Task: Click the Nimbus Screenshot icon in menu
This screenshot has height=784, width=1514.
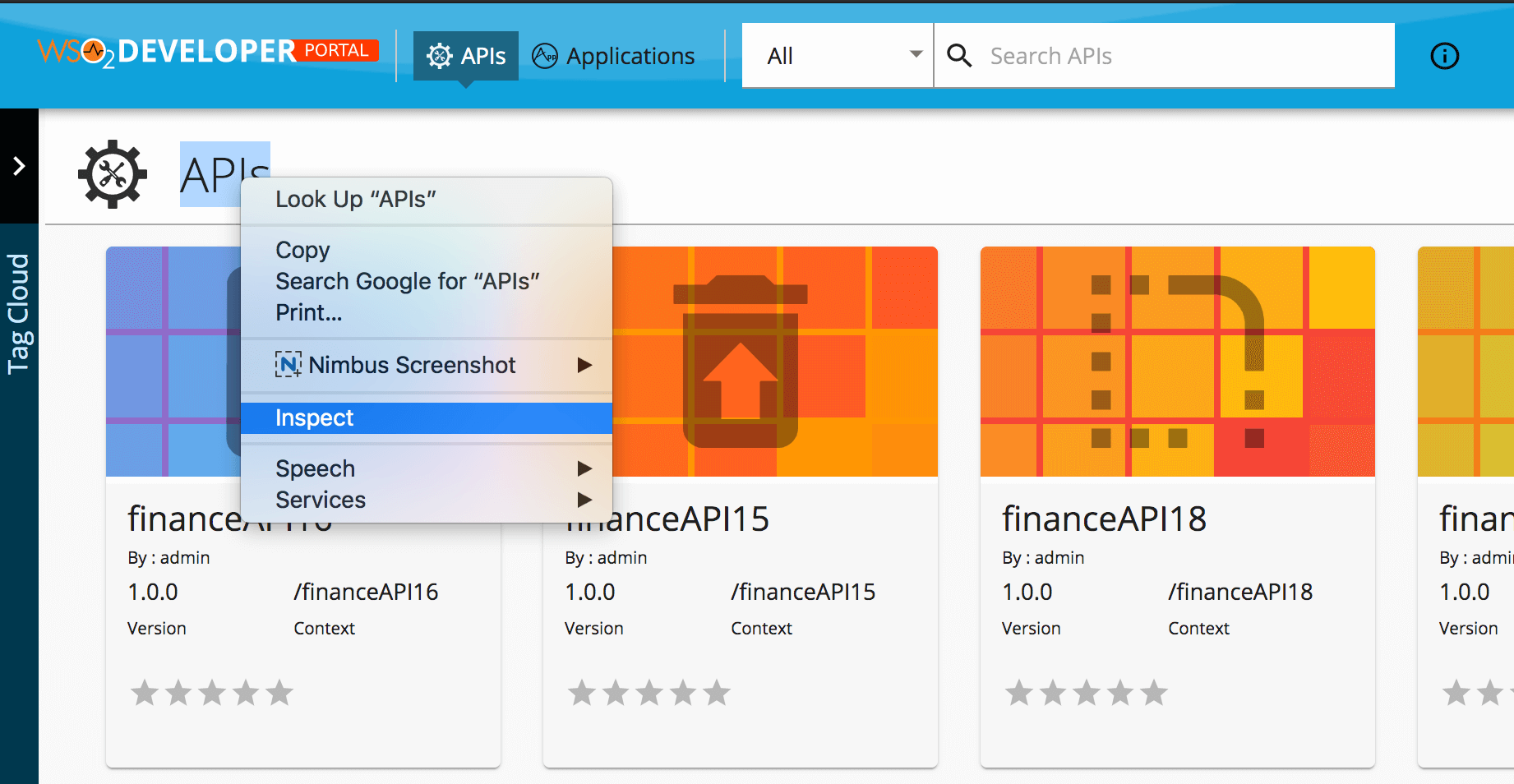Action: pos(288,364)
